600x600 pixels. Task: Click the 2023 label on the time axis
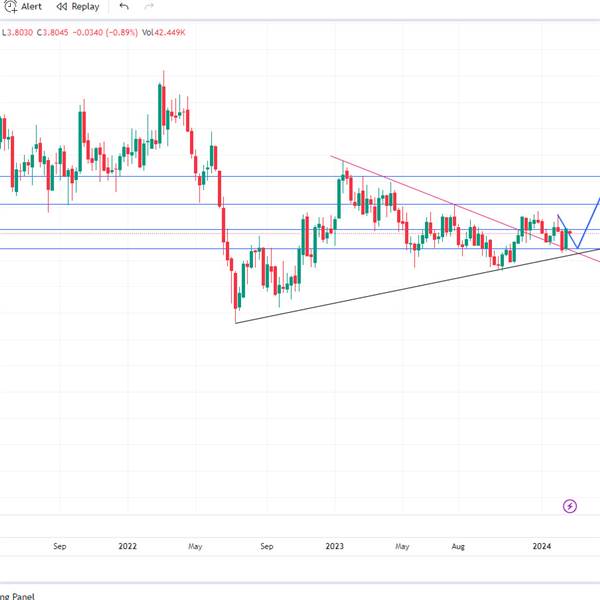coord(334,546)
